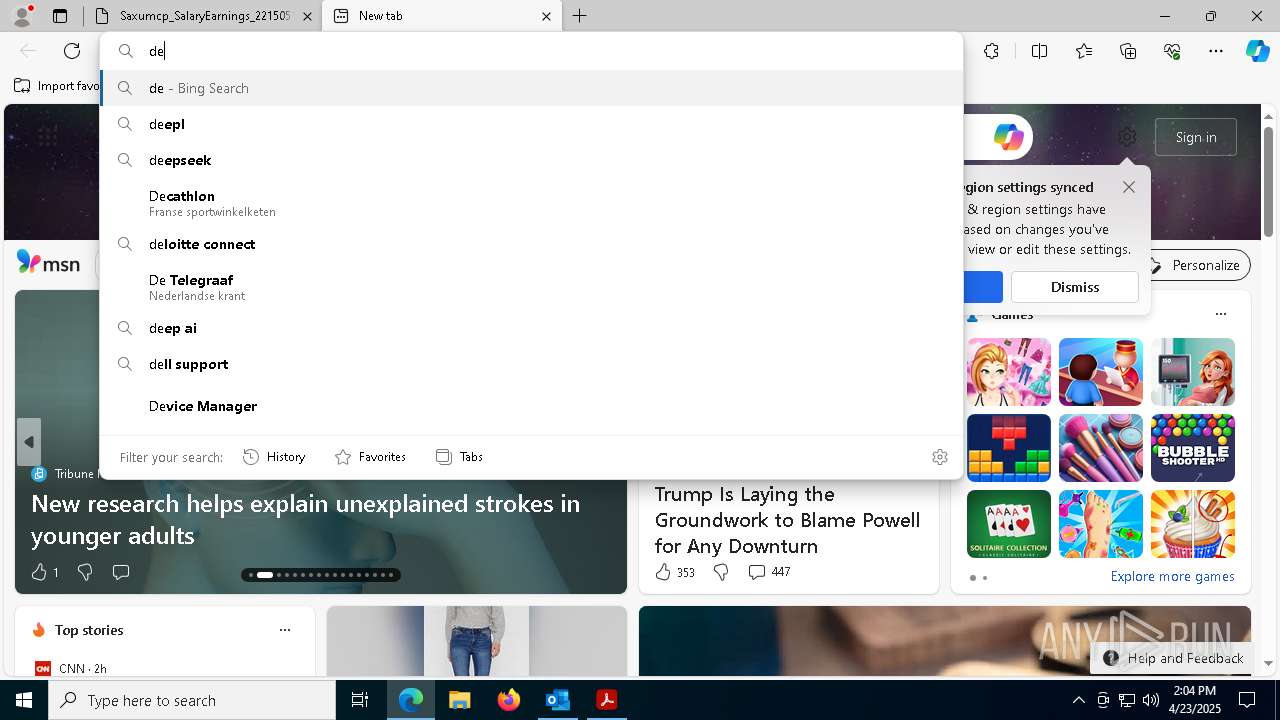Viewport: 1280px width, 720px height.
Task: Open the browser profile icon
Action: (22, 16)
